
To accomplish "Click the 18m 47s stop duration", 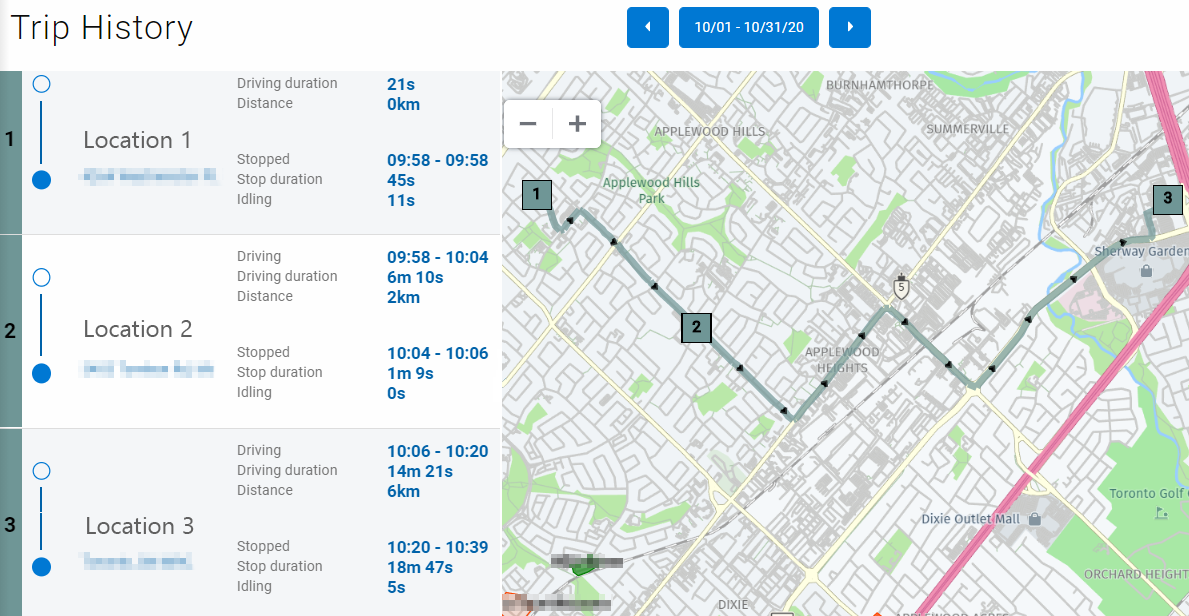I will click(x=420, y=567).
